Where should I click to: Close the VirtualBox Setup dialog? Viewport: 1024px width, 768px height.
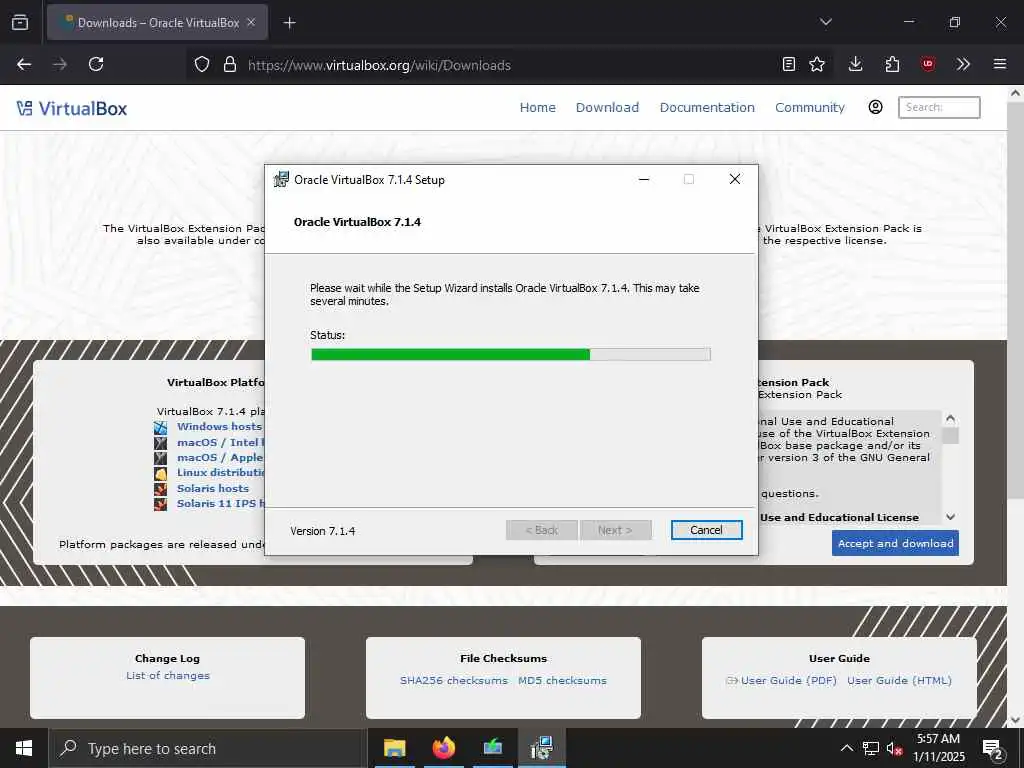click(x=735, y=179)
